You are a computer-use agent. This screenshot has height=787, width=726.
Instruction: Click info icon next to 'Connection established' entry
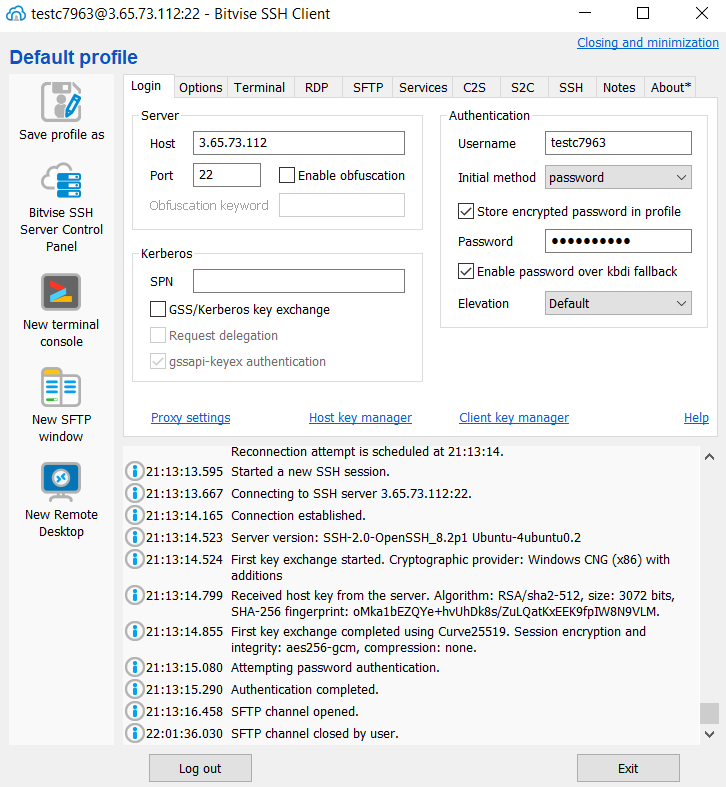pyautogui.click(x=134, y=515)
